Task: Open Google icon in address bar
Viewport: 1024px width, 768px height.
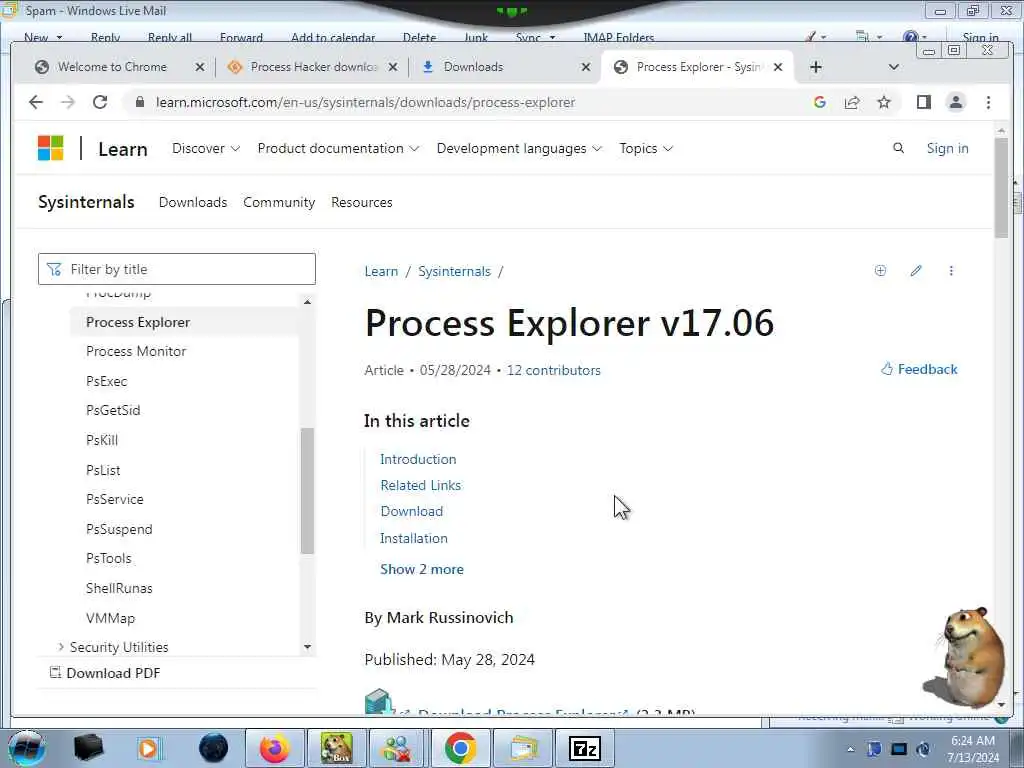Action: pyautogui.click(x=820, y=102)
